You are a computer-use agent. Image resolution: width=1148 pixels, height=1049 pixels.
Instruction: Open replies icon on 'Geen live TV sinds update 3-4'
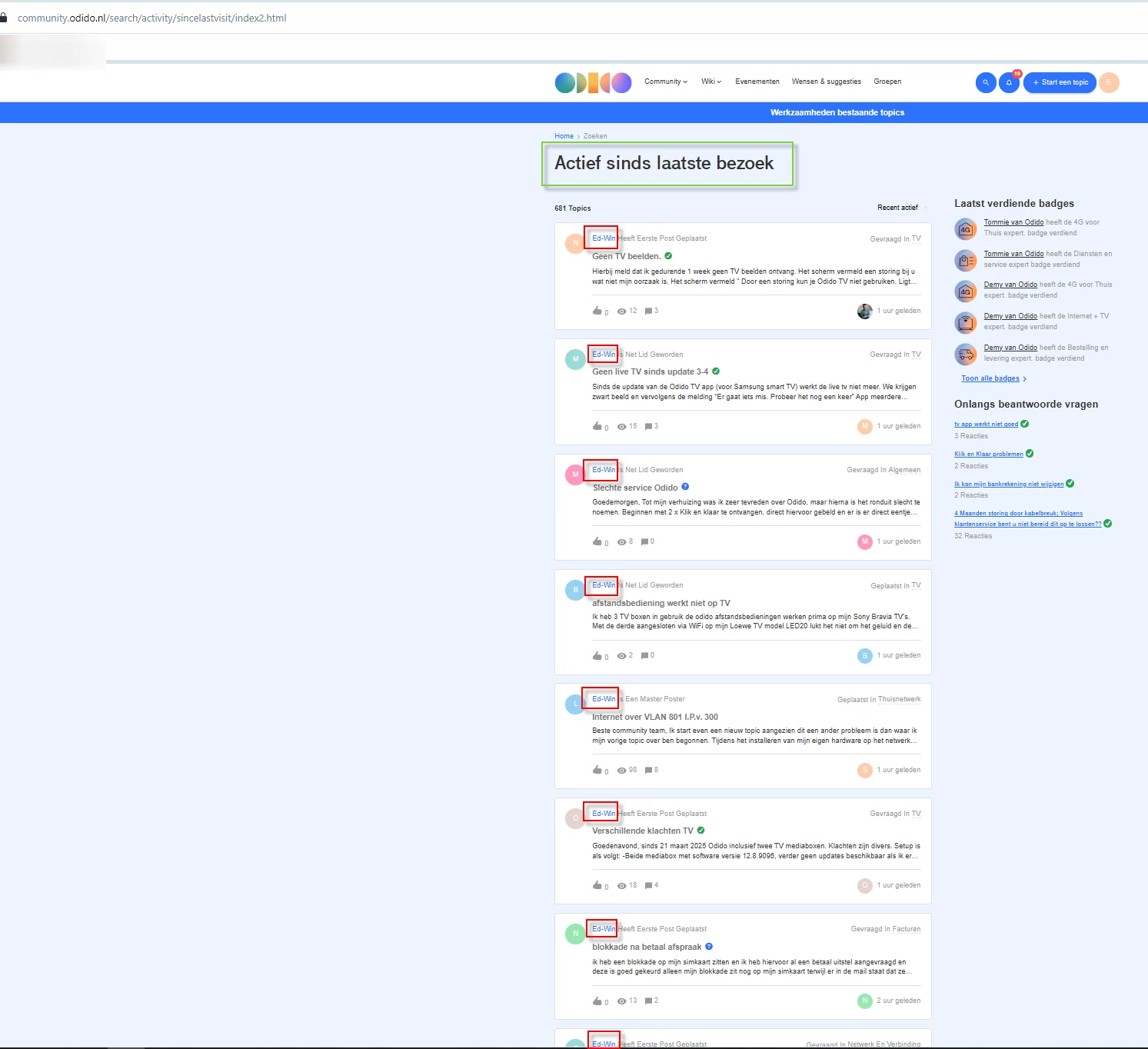pyautogui.click(x=649, y=426)
